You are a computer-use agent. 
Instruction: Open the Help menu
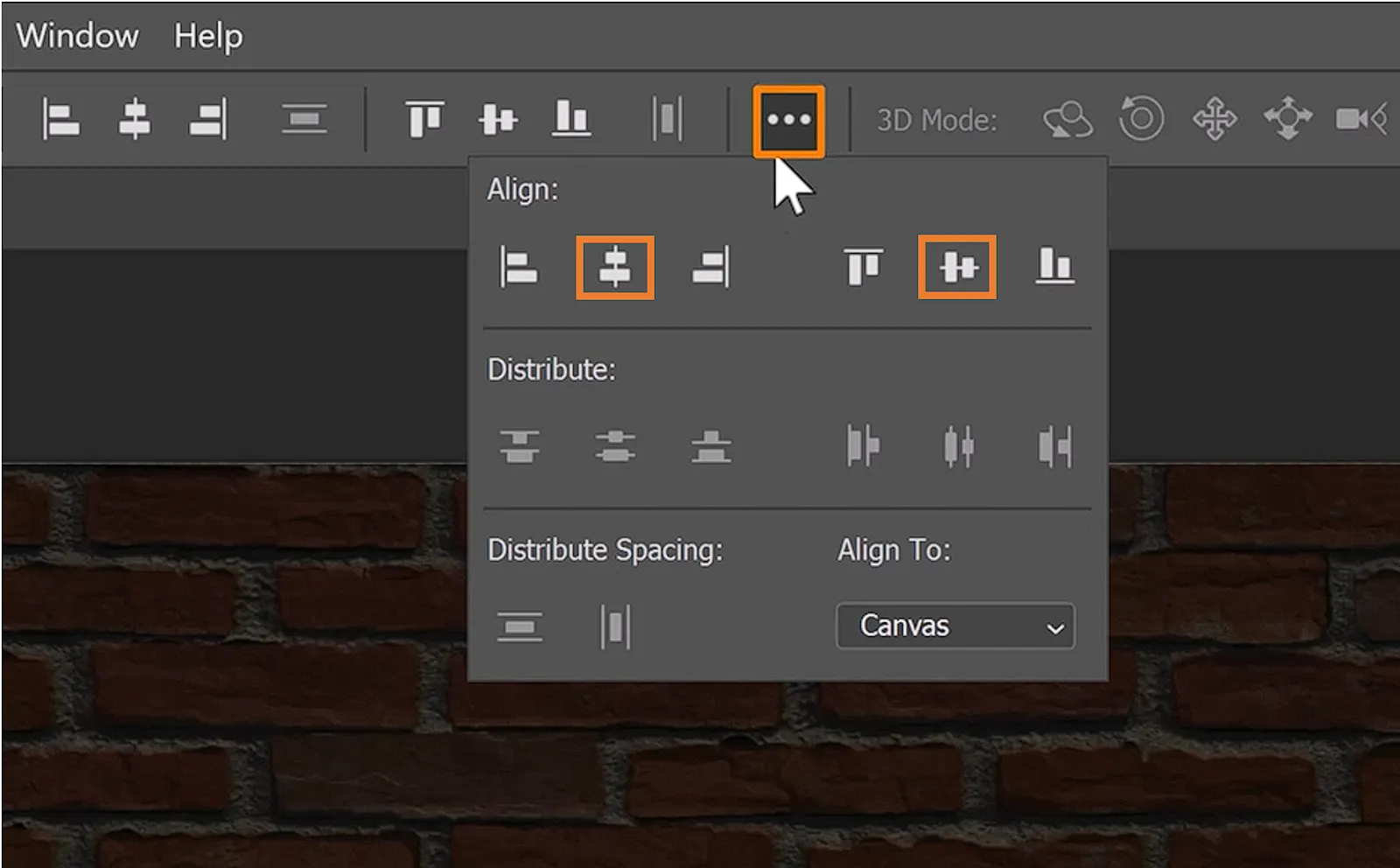(x=207, y=36)
